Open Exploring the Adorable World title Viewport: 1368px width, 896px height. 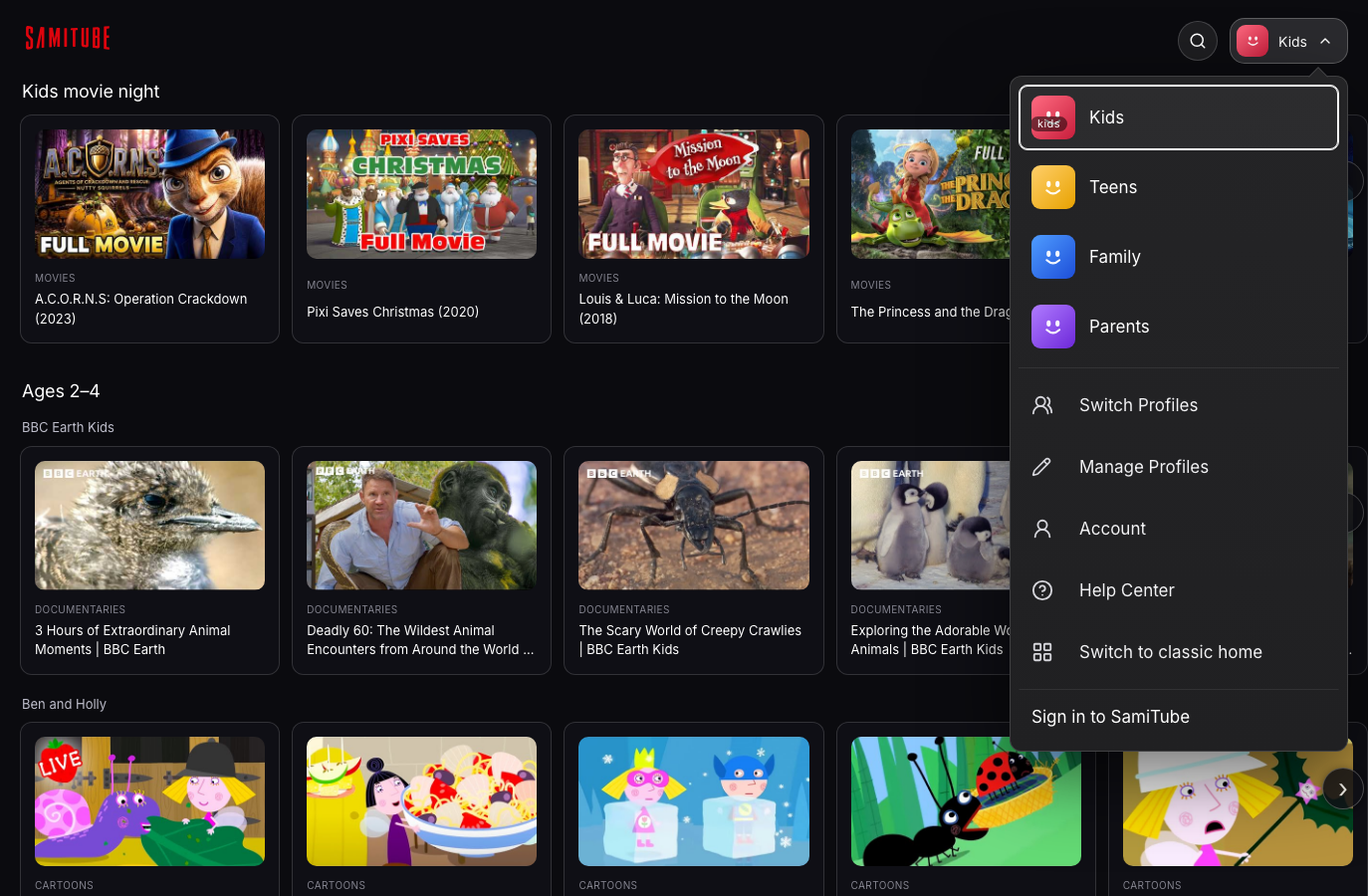931,640
